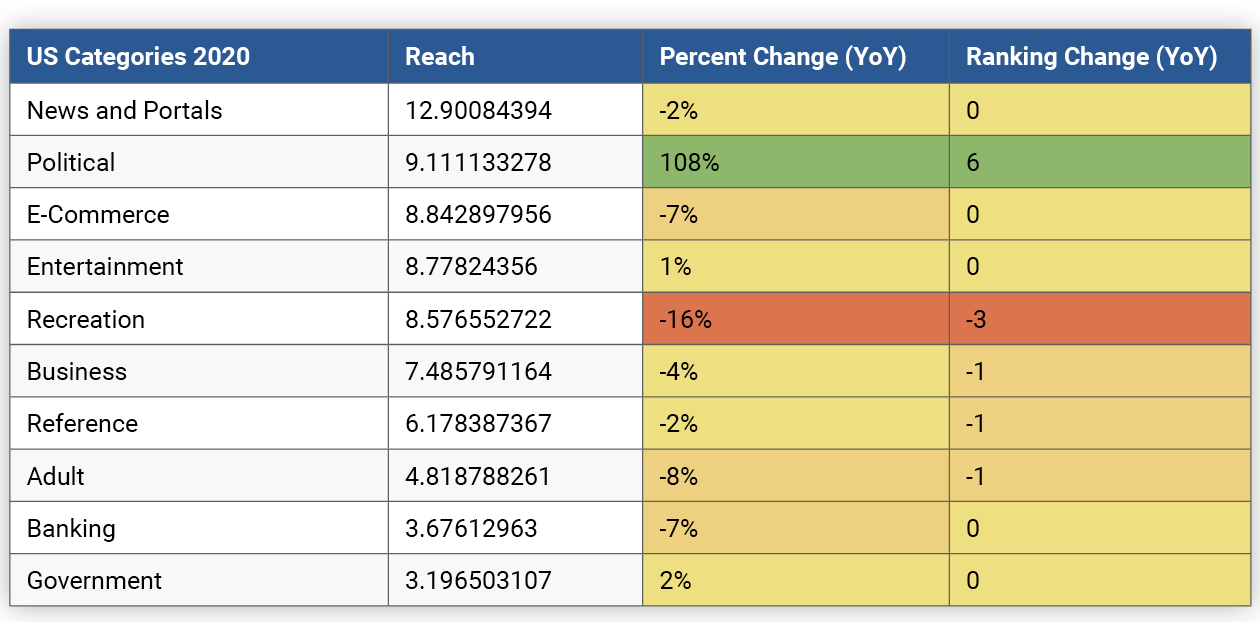The height and width of the screenshot is (622, 1260).
Task: Click the 'Recreation' row label
Action: tap(86, 319)
